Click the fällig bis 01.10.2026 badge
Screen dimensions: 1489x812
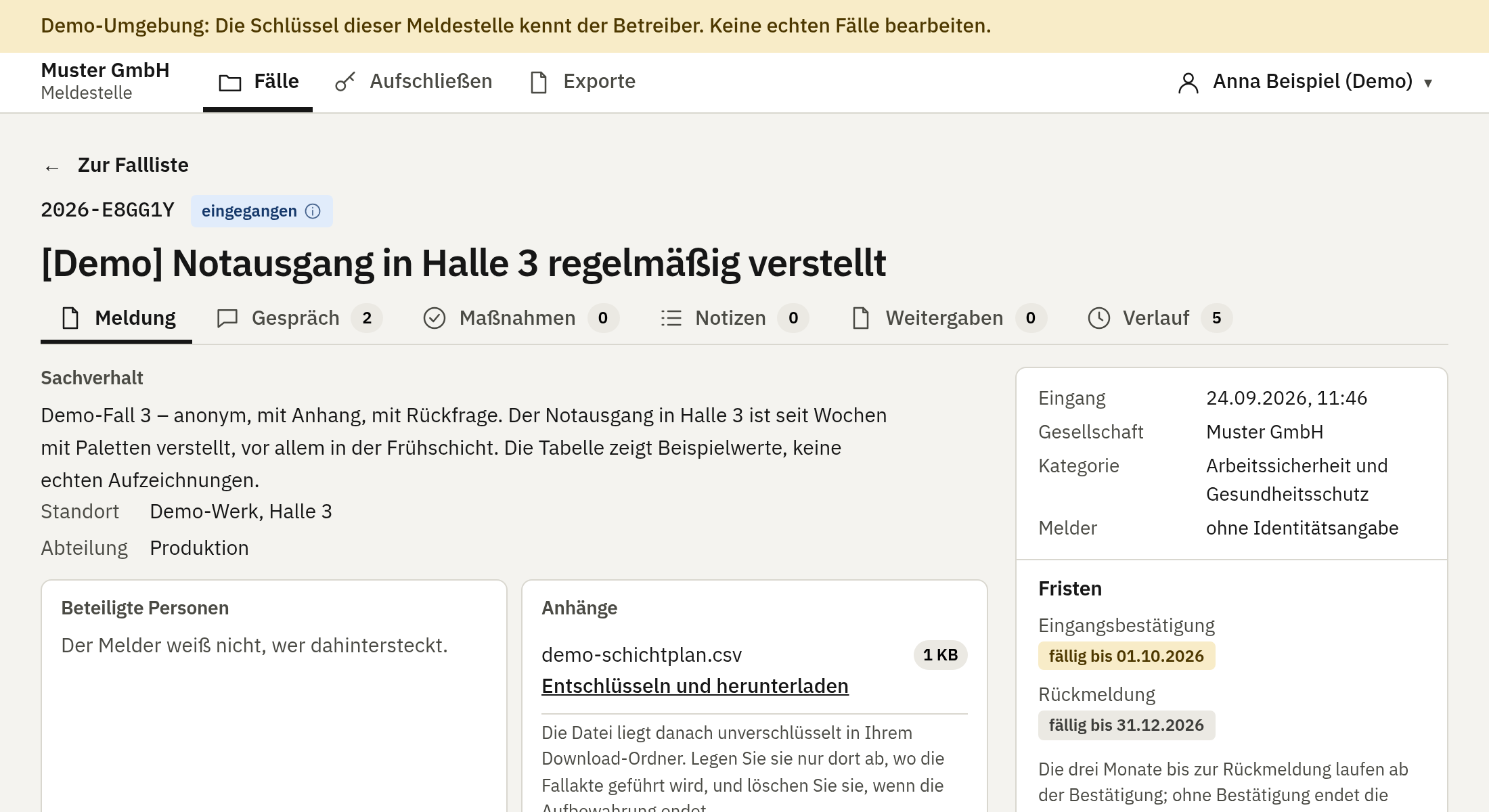pos(1126,656)
